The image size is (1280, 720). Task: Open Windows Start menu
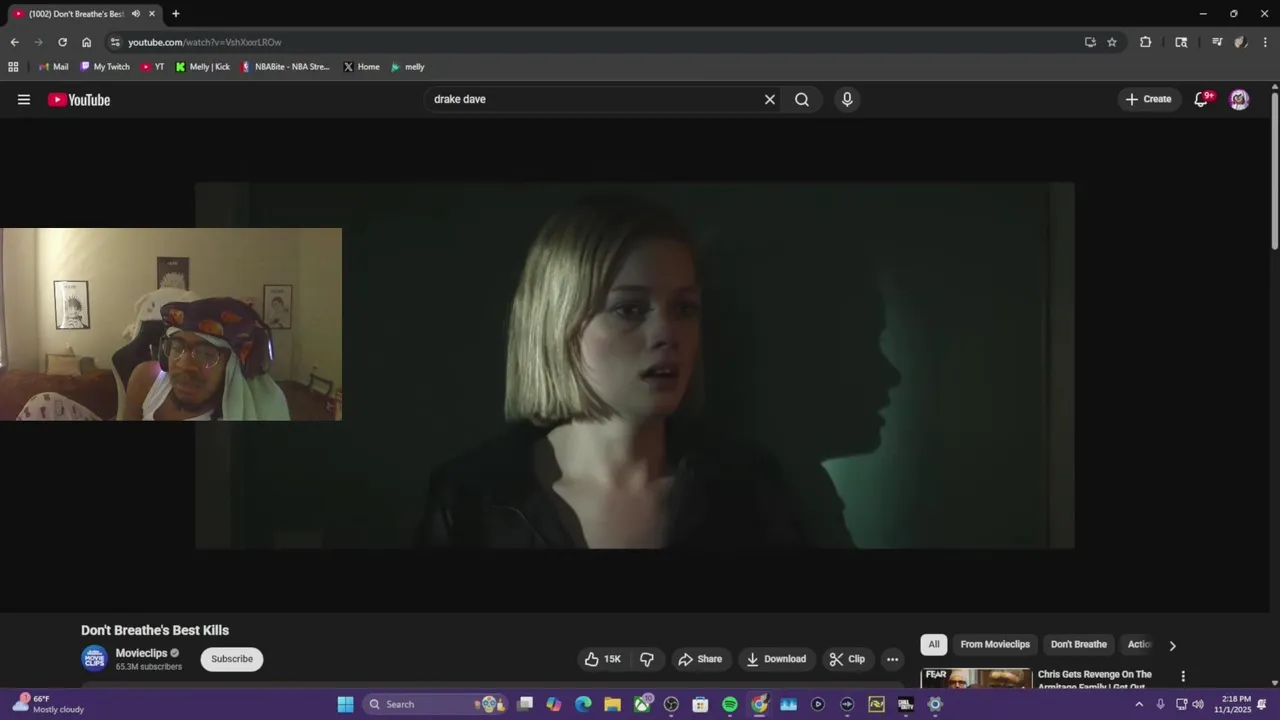345,704
